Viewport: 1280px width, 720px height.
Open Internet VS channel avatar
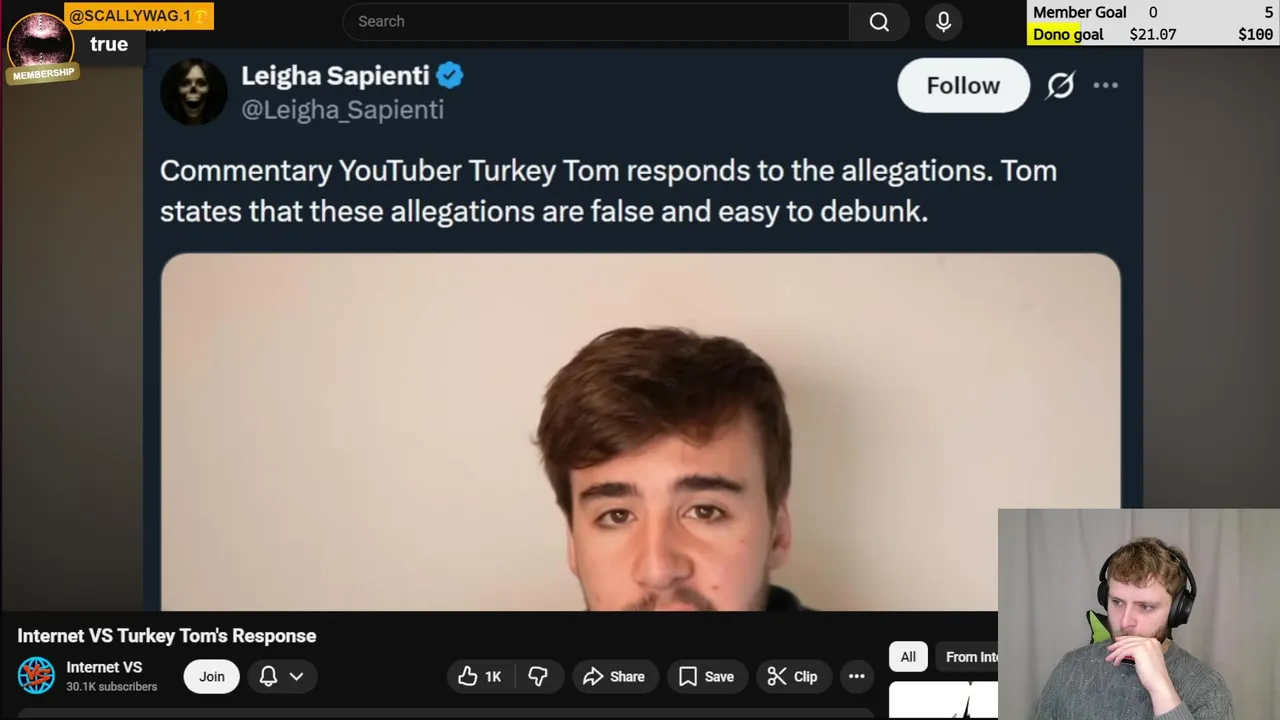tap(36, 676)
